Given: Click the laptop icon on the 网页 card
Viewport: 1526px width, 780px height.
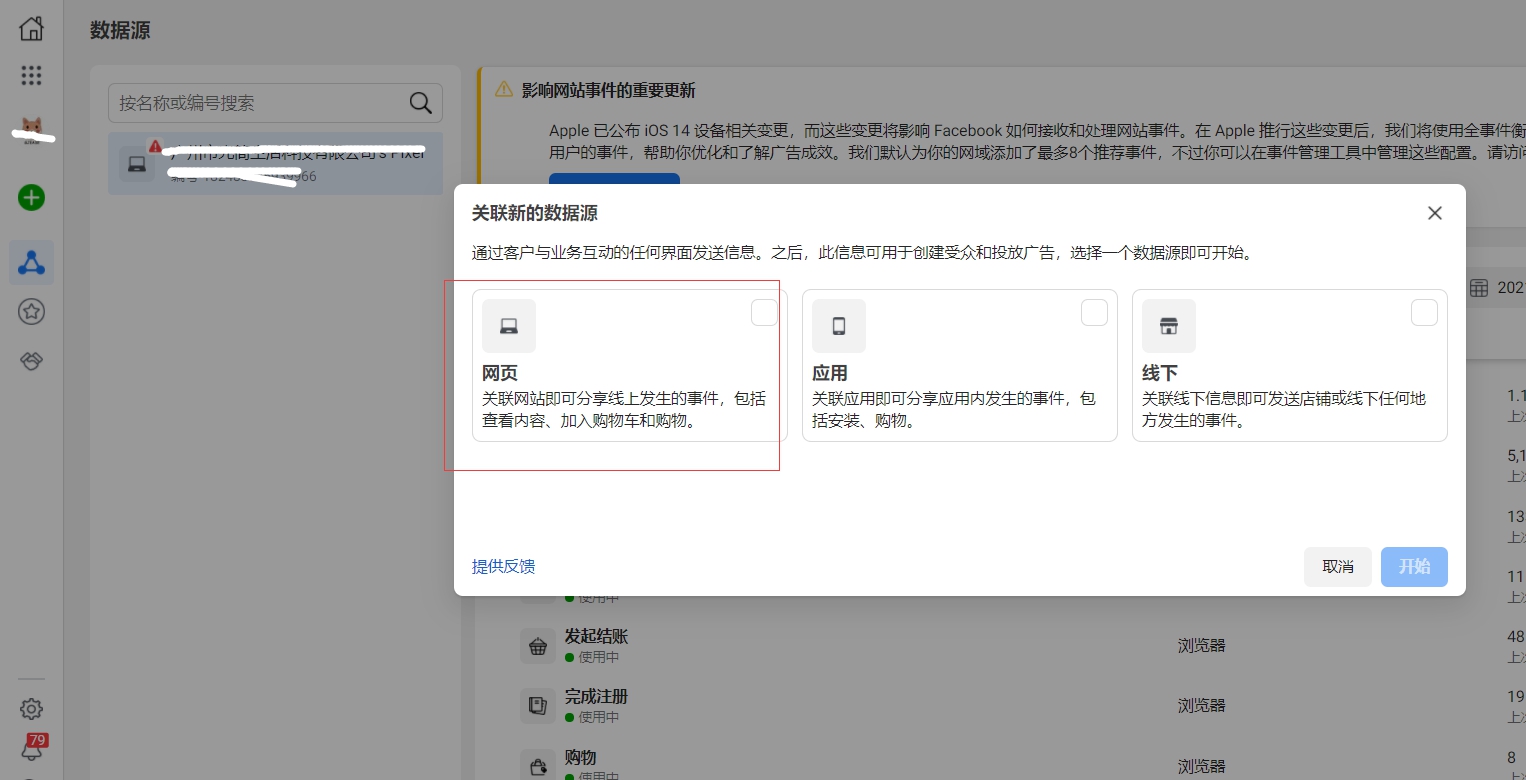Looking at the screenshot, I should [x=509, y=325].
